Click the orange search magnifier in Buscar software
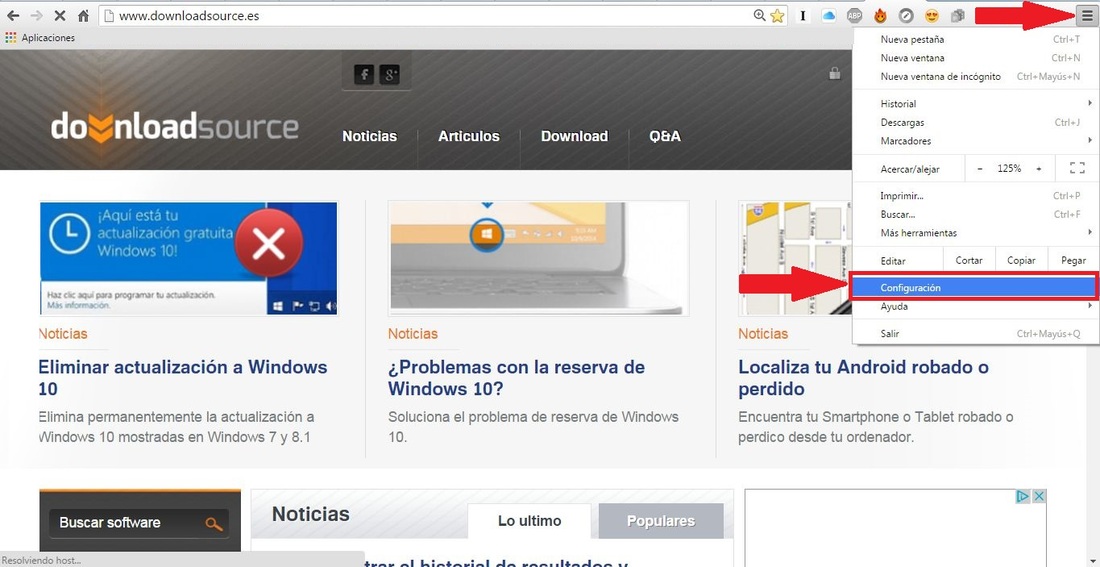The image size is (1100, 567). 213,523
